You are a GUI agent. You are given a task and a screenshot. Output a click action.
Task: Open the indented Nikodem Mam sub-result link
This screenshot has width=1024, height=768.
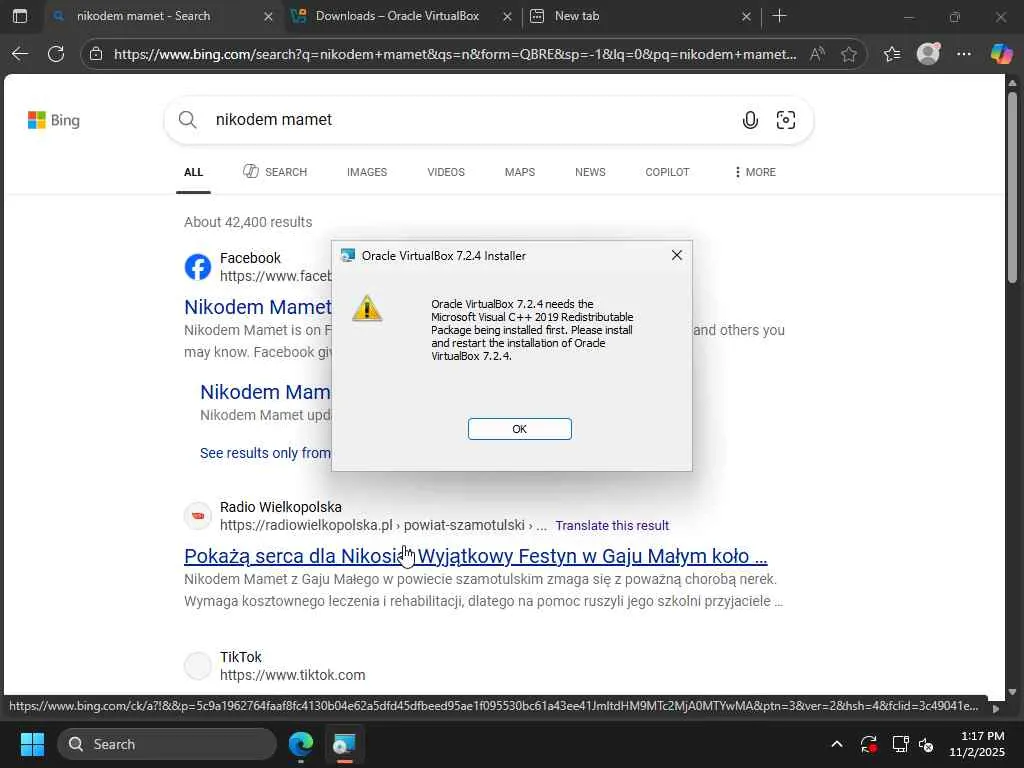click(265, 392)
